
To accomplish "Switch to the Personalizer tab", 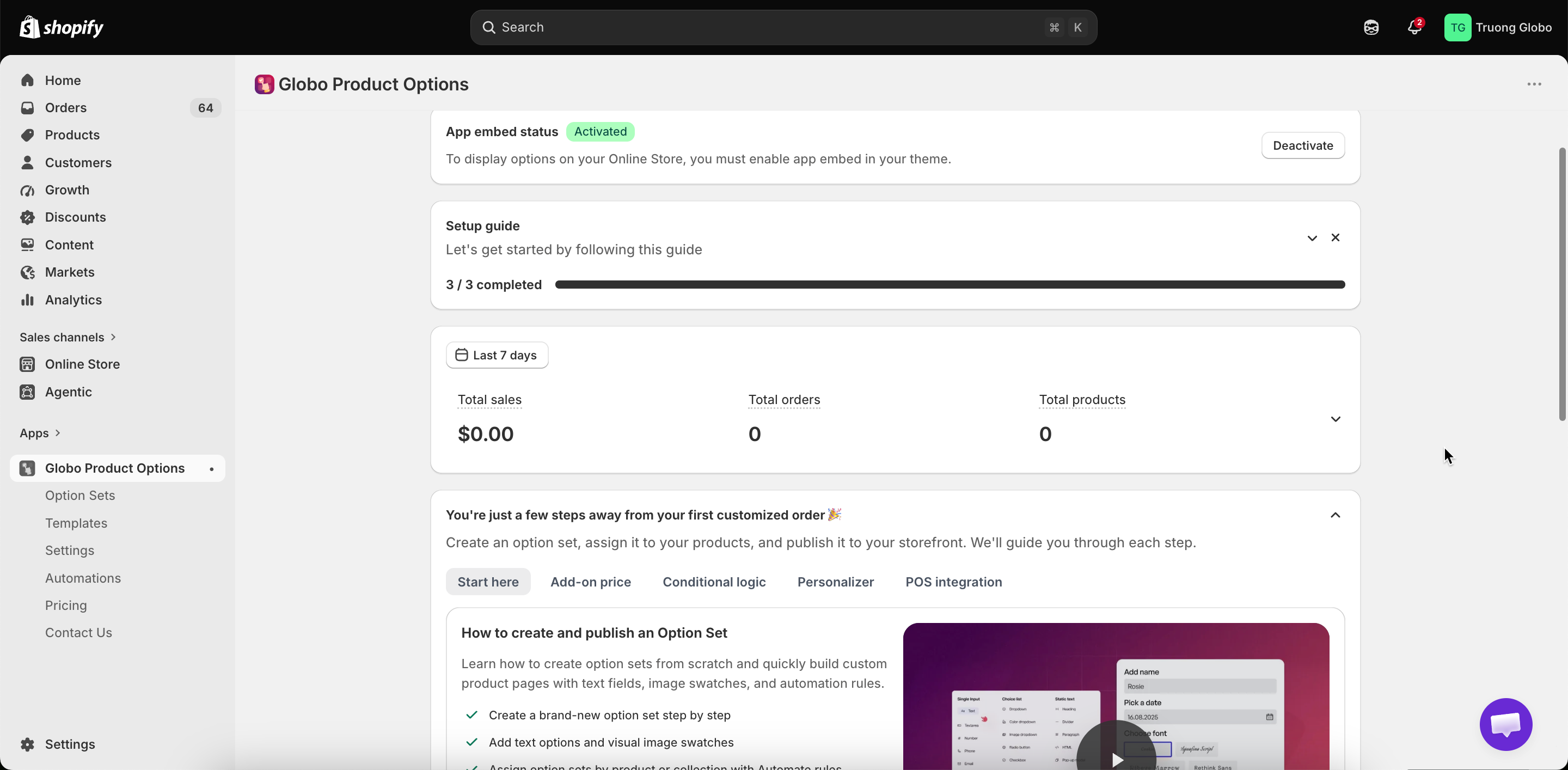I will point(835,582).
